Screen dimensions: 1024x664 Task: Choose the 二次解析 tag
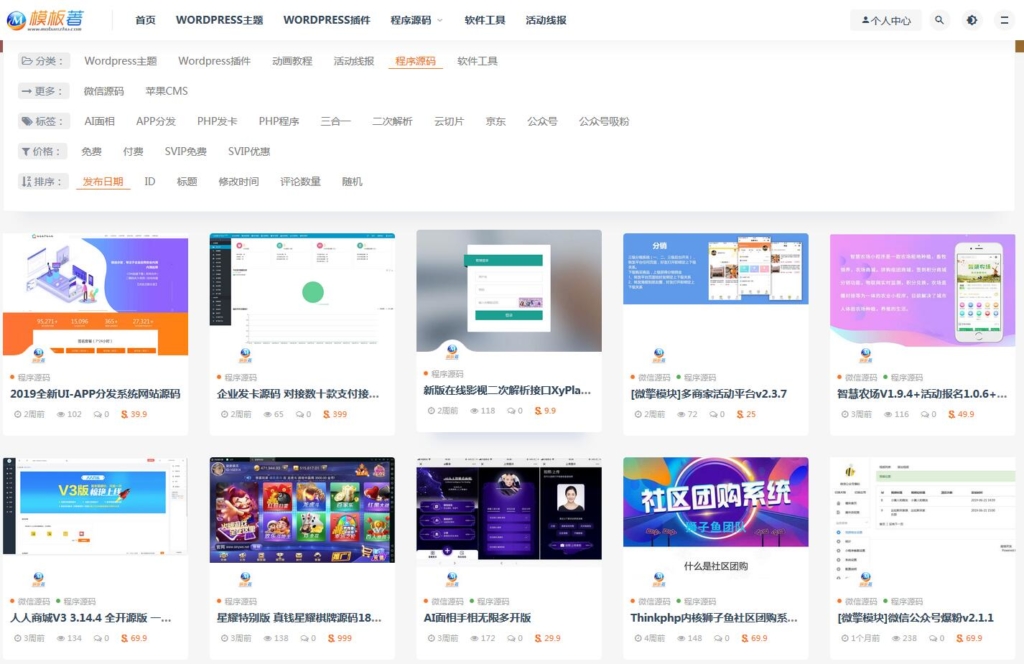pos(392,121)
